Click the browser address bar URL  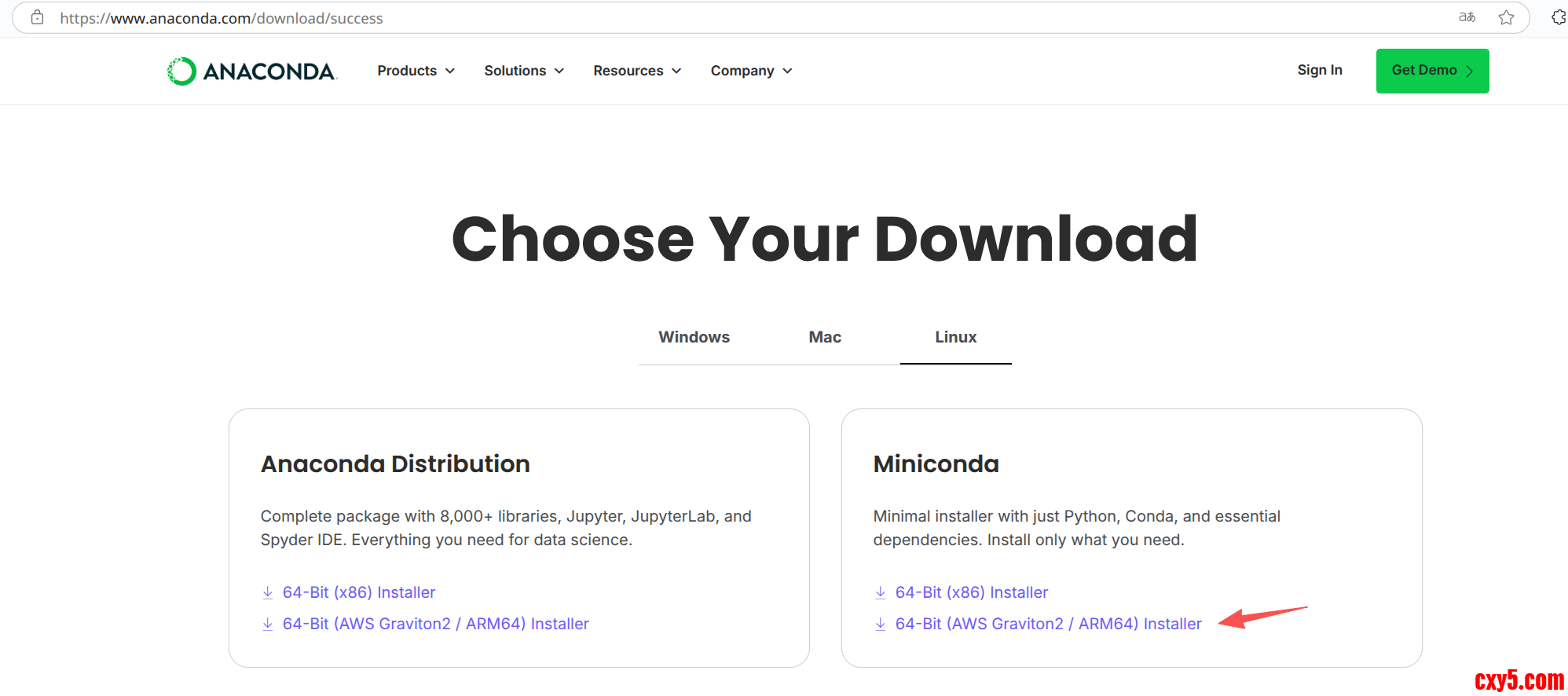[x=222, y=18]
